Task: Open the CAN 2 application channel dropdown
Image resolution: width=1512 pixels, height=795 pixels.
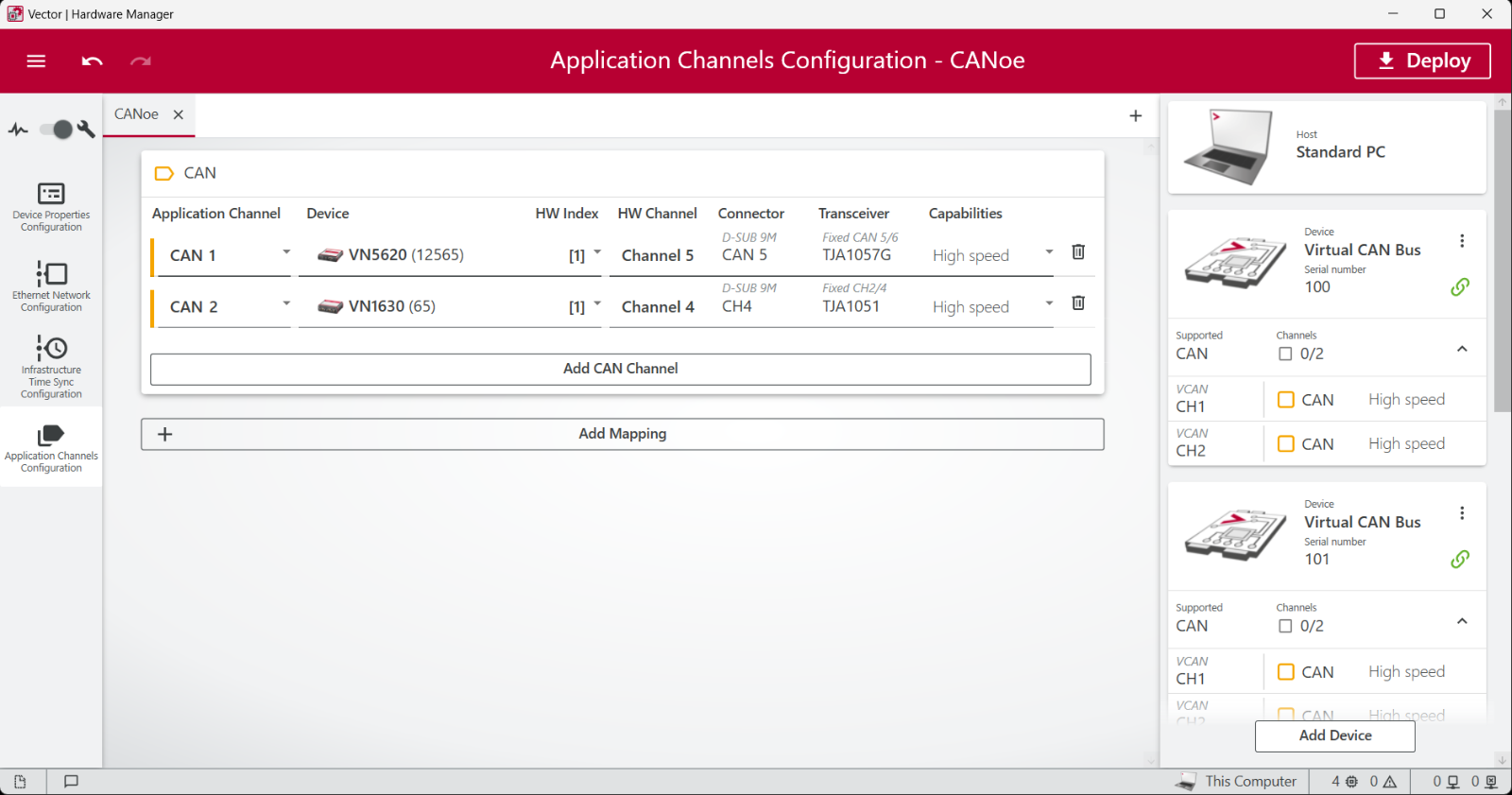Action: pos(286,303)
